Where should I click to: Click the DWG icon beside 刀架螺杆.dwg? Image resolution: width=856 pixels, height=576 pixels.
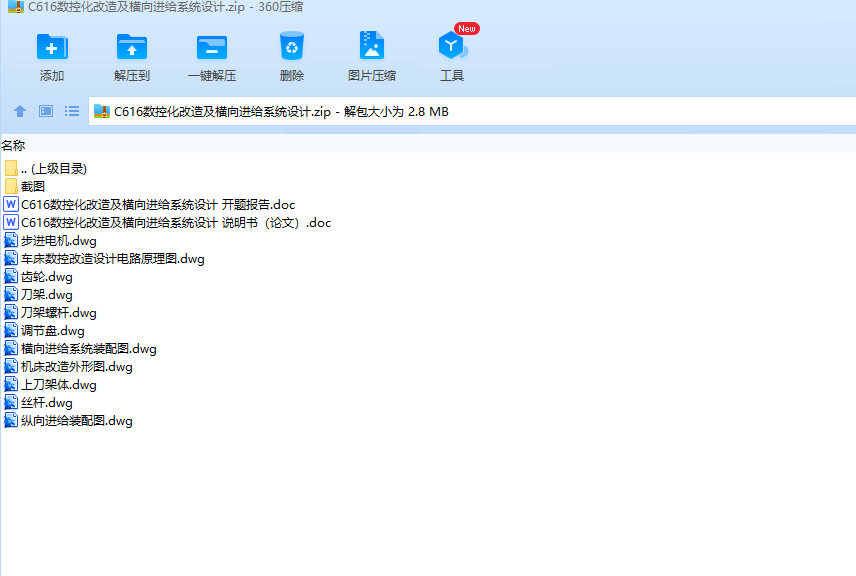11,312
